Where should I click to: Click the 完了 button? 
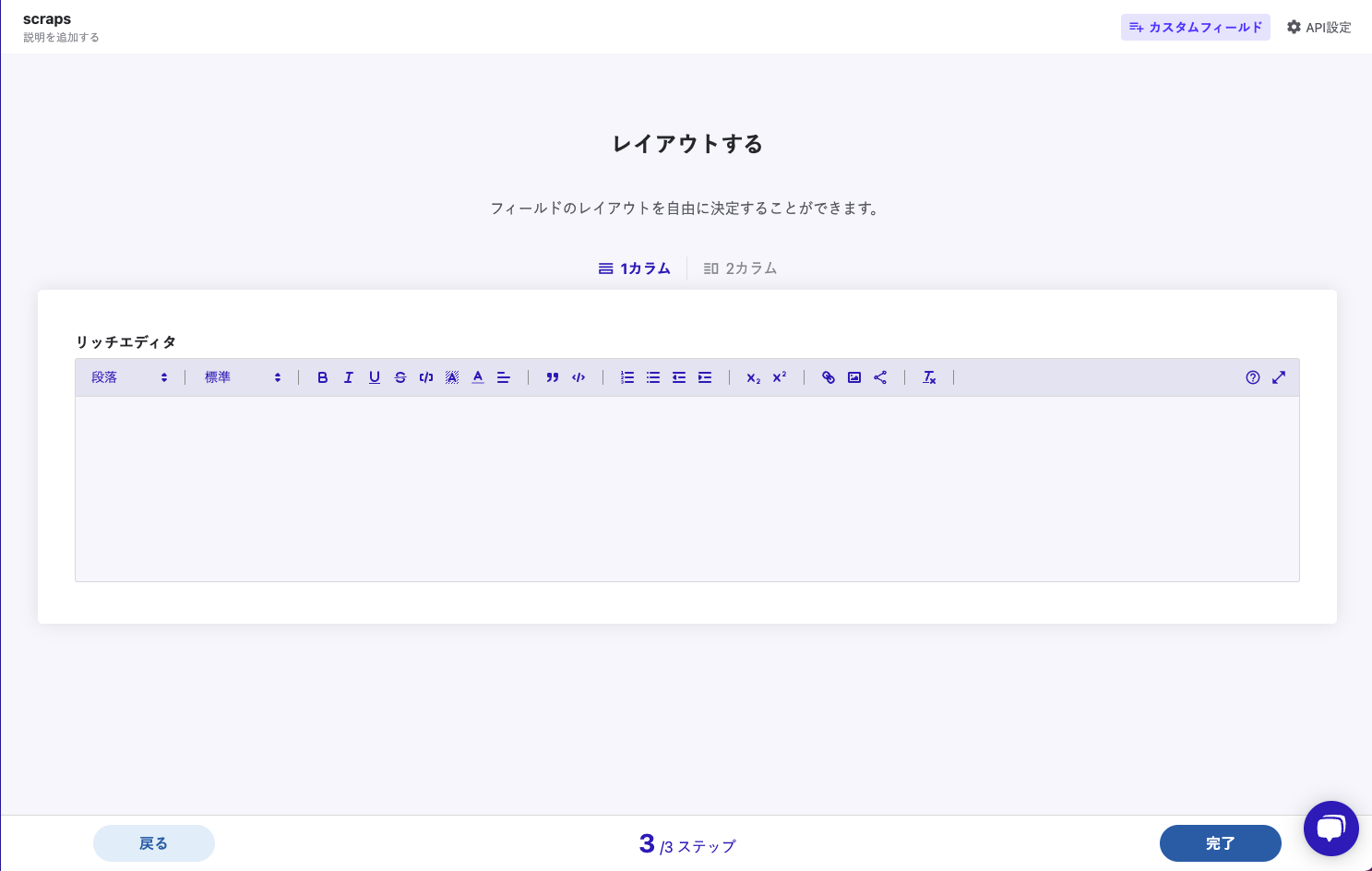pos(1220,843)
